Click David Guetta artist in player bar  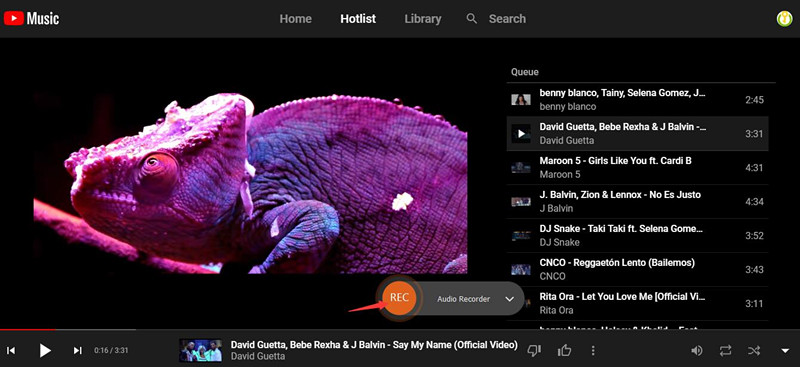click(x=258, y=356)
